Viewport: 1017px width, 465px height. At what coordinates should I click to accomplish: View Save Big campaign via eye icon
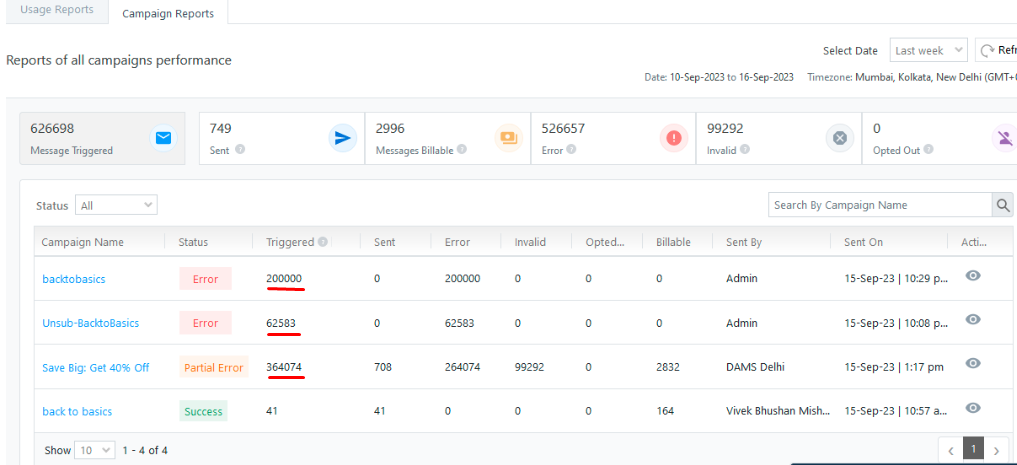click(972, 364)
